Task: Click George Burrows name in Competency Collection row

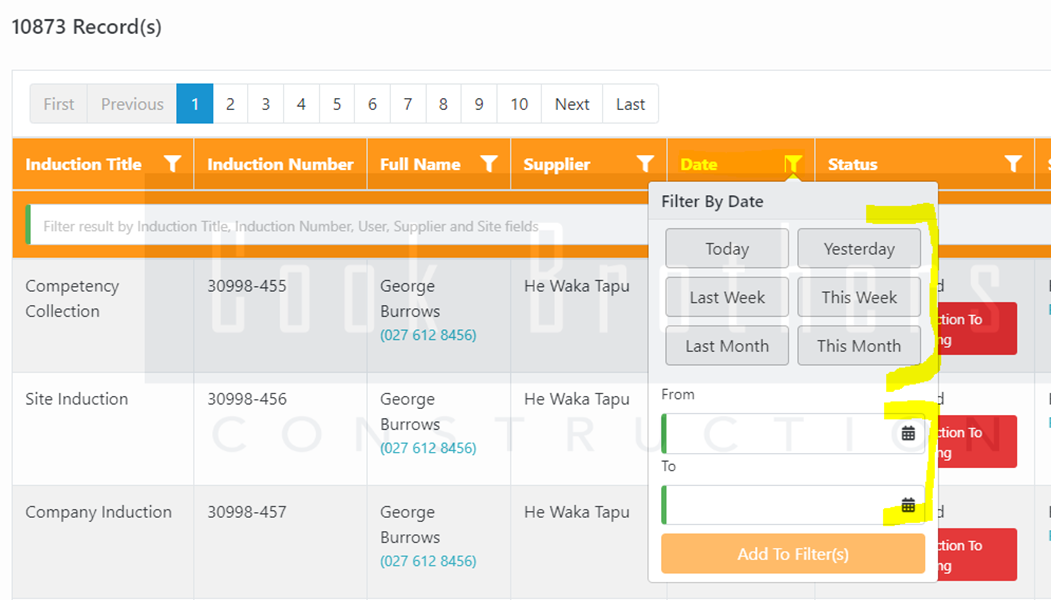Action: tap(410, 298)
